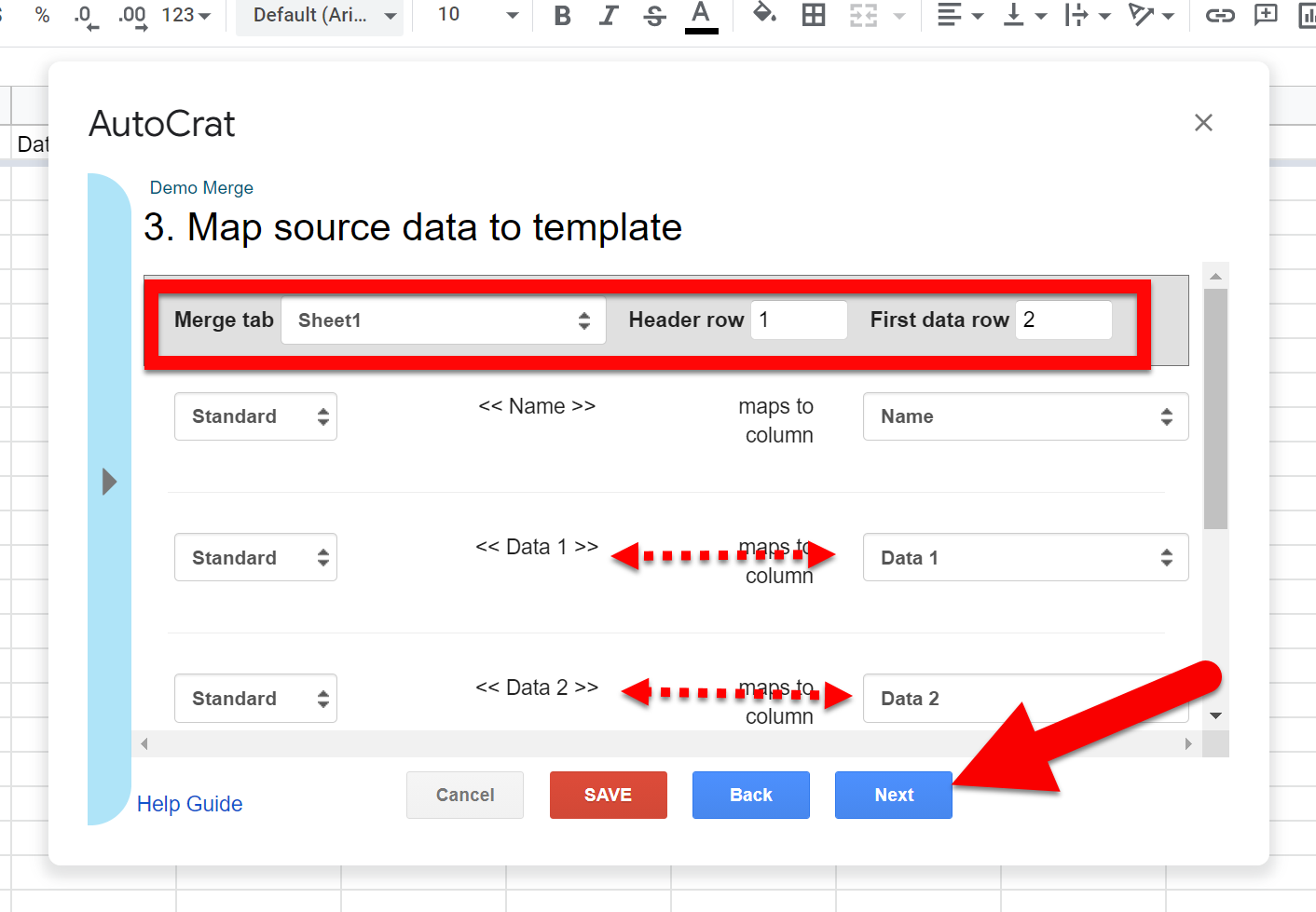Open the Standard type dropdown for Data 1
Screen dimensions: 1316x912
pyautogui.click(x=255, y=557)
